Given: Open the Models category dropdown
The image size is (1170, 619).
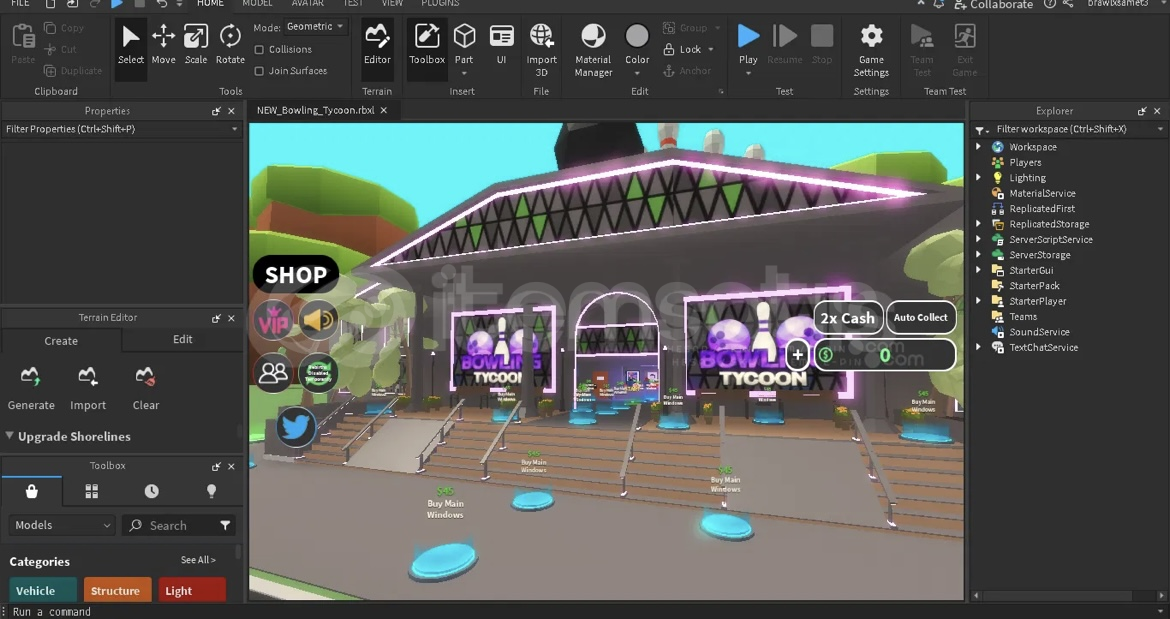Looking at the screenshot, I should tap(62, 526).
